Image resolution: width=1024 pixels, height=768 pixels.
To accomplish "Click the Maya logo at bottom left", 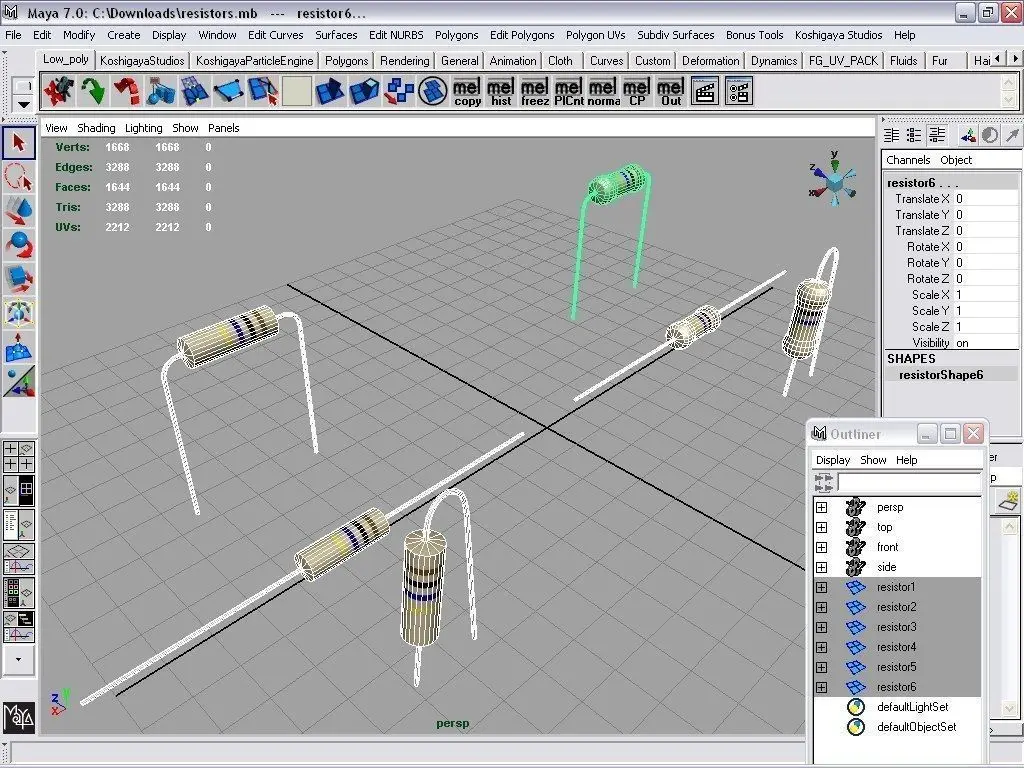I will pos(18,717).
